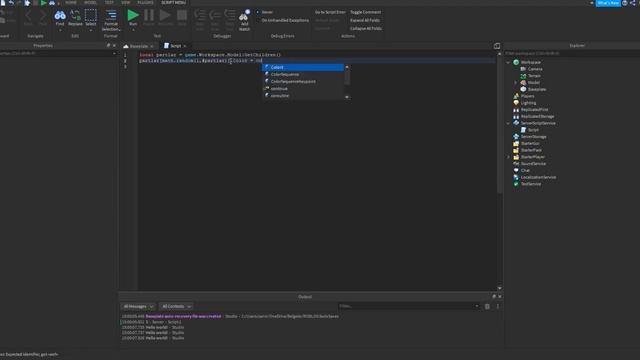Image resolution: width=640 pixels, height=360 pixels.
Task: Click Go to Script Error
Action: [330, 12]
